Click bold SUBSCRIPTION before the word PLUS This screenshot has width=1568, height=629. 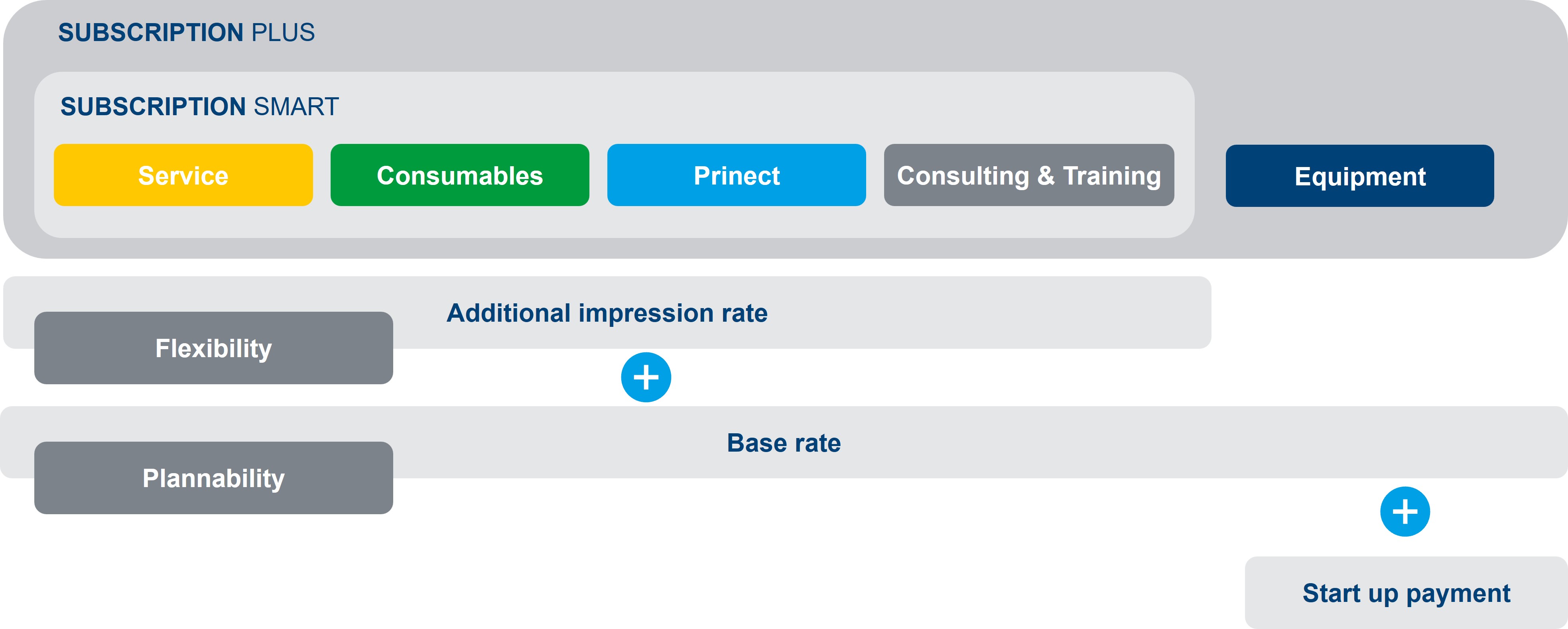click(151, 32)
